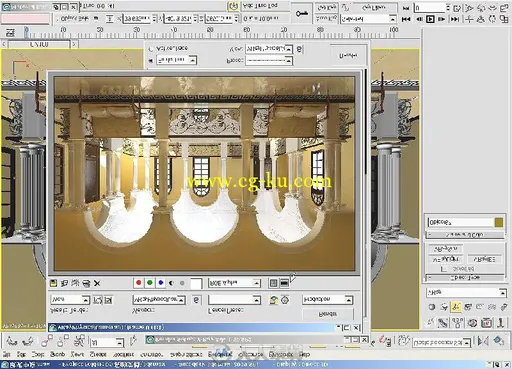
Task: Open the Views menu
Action: pyautogui.click(x=77, y=354)
